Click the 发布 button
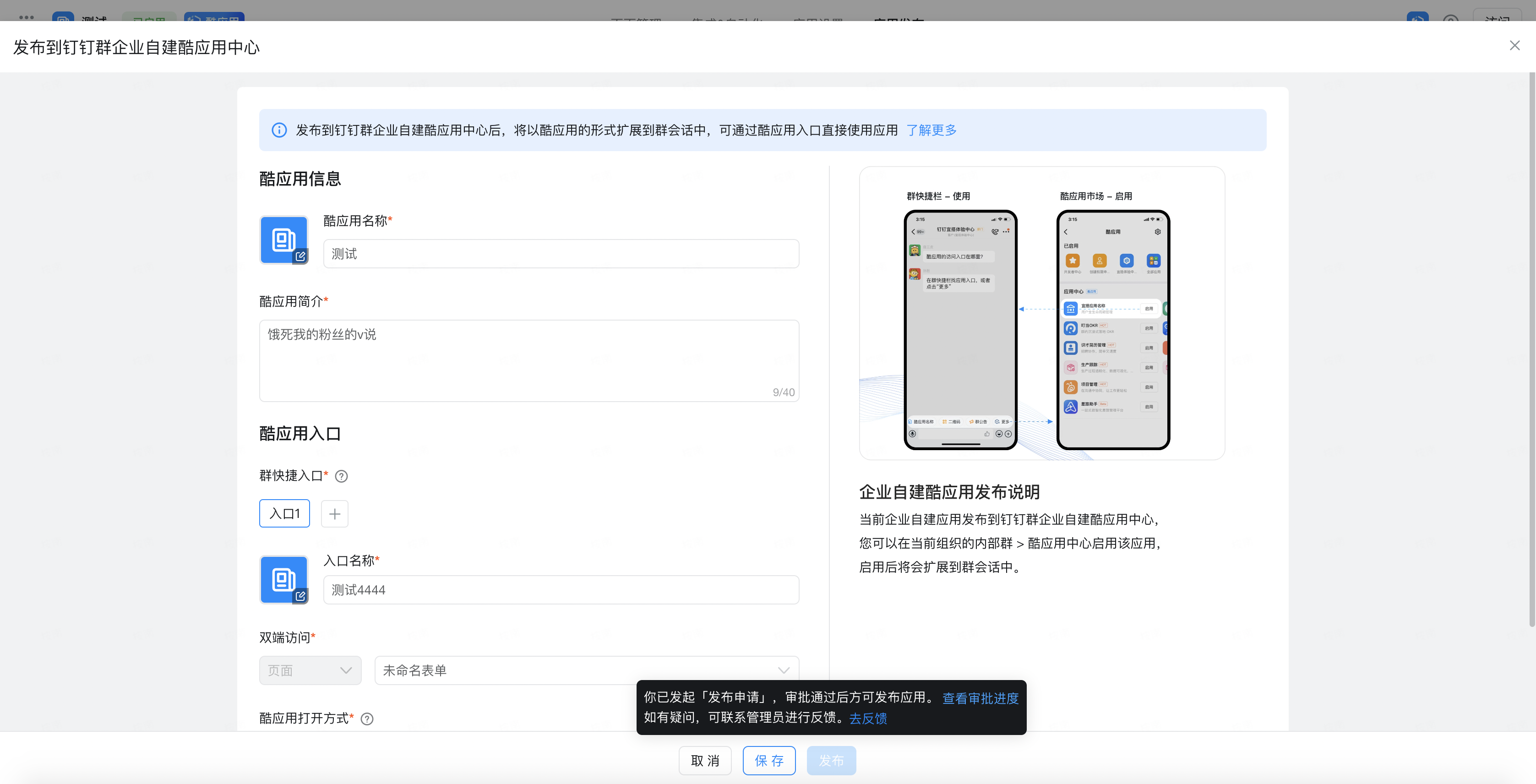Viewport: 1536px width, 784px height. point(831,761)
